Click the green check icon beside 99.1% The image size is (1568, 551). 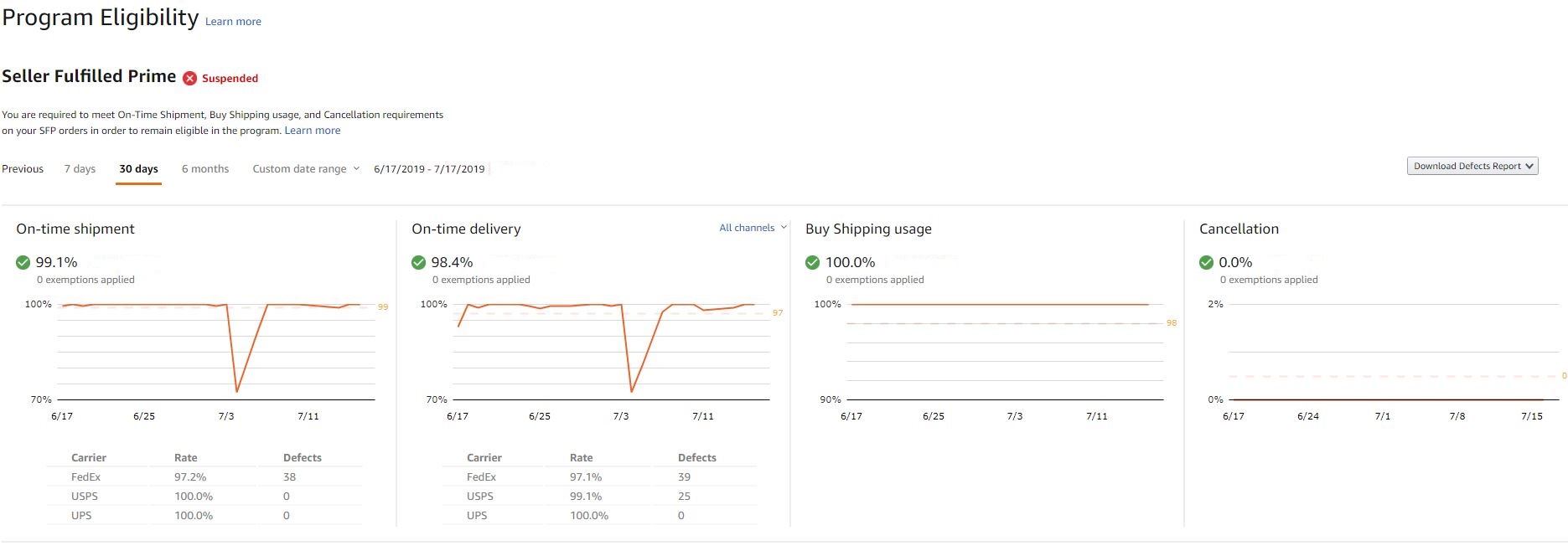23,262
